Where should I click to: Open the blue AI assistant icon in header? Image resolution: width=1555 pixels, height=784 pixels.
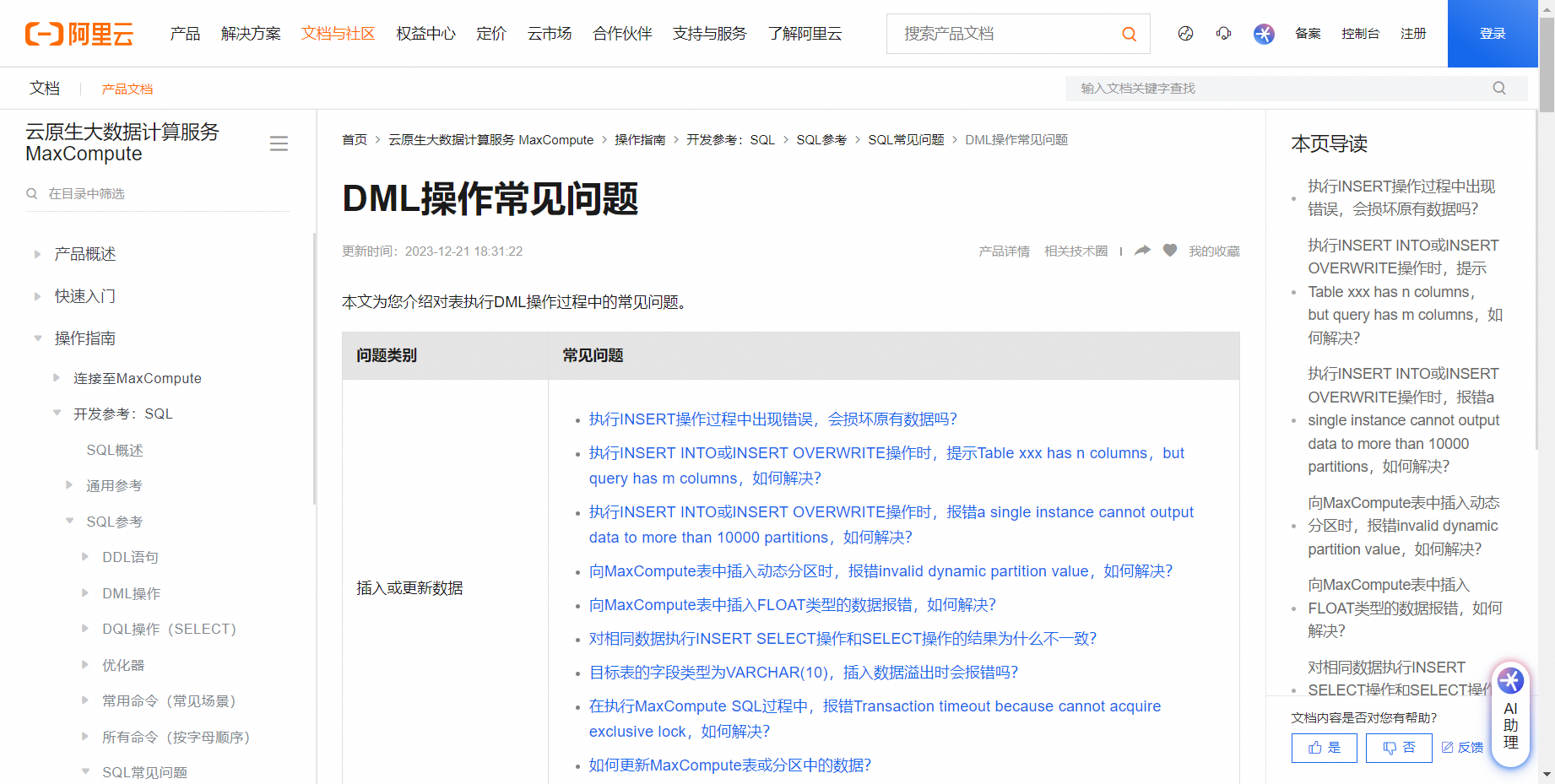pos(1264,34)
